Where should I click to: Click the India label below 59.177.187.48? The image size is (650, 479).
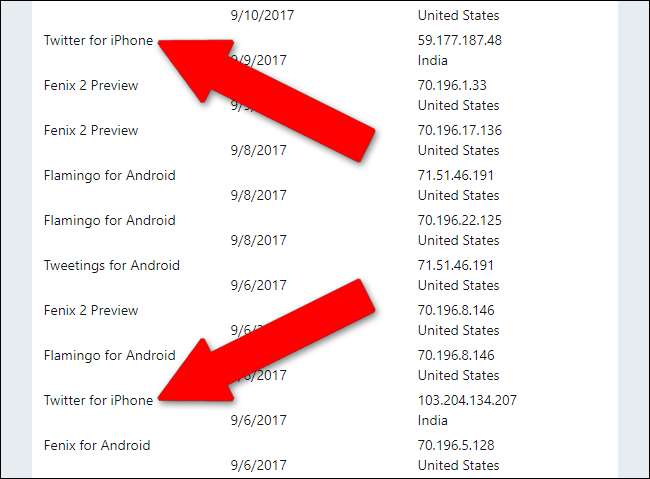432,61
